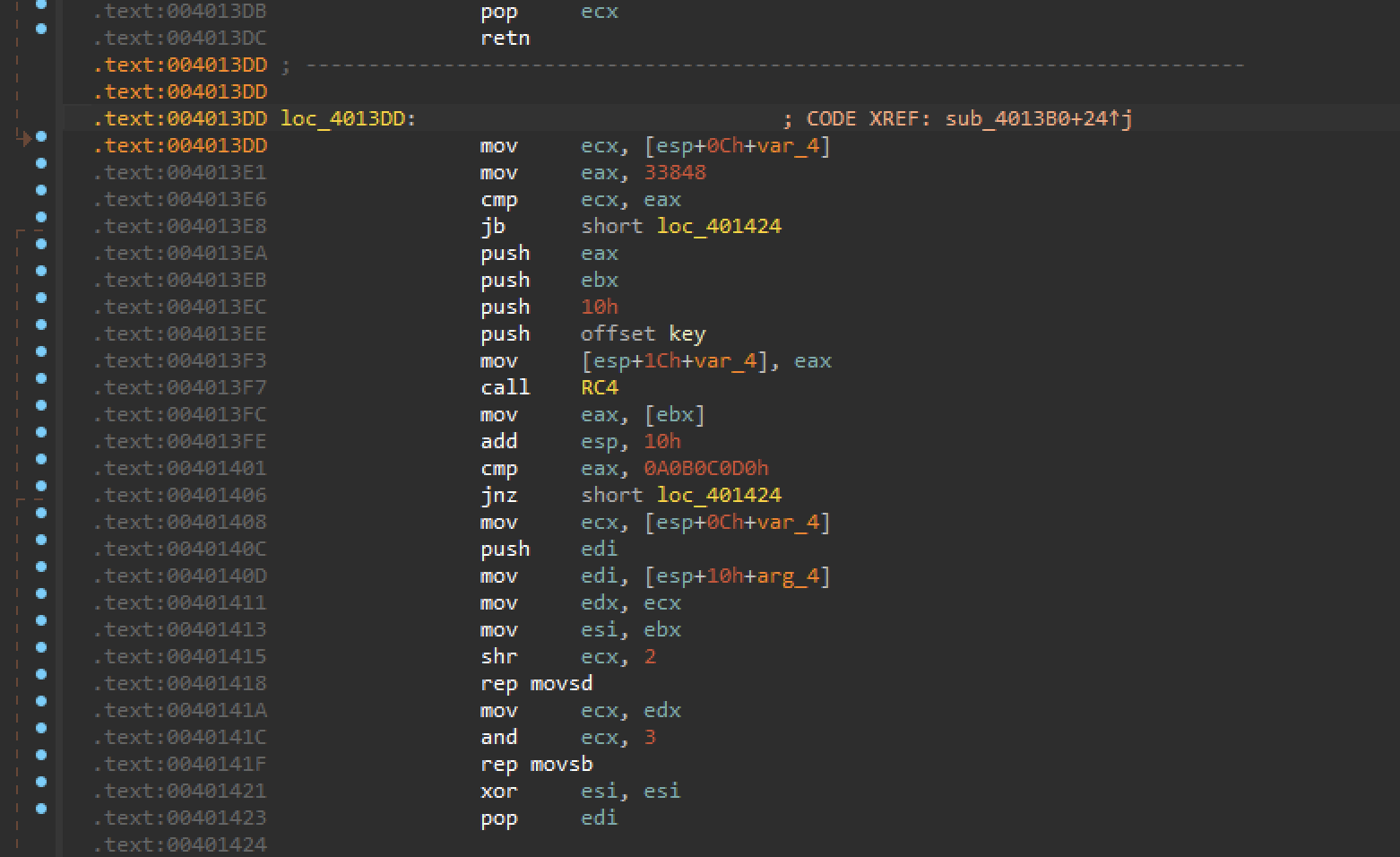Jump to loc_401424 from the jnz instruction
The width and height of the screenshot is (1400, 857).
[719, 495]
